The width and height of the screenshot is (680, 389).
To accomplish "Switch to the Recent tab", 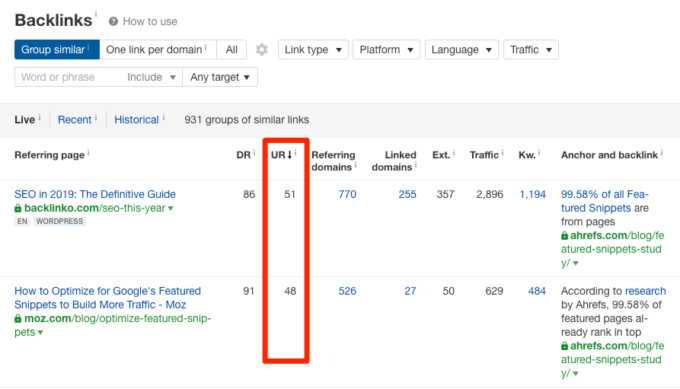I will [x=75, y=120].
